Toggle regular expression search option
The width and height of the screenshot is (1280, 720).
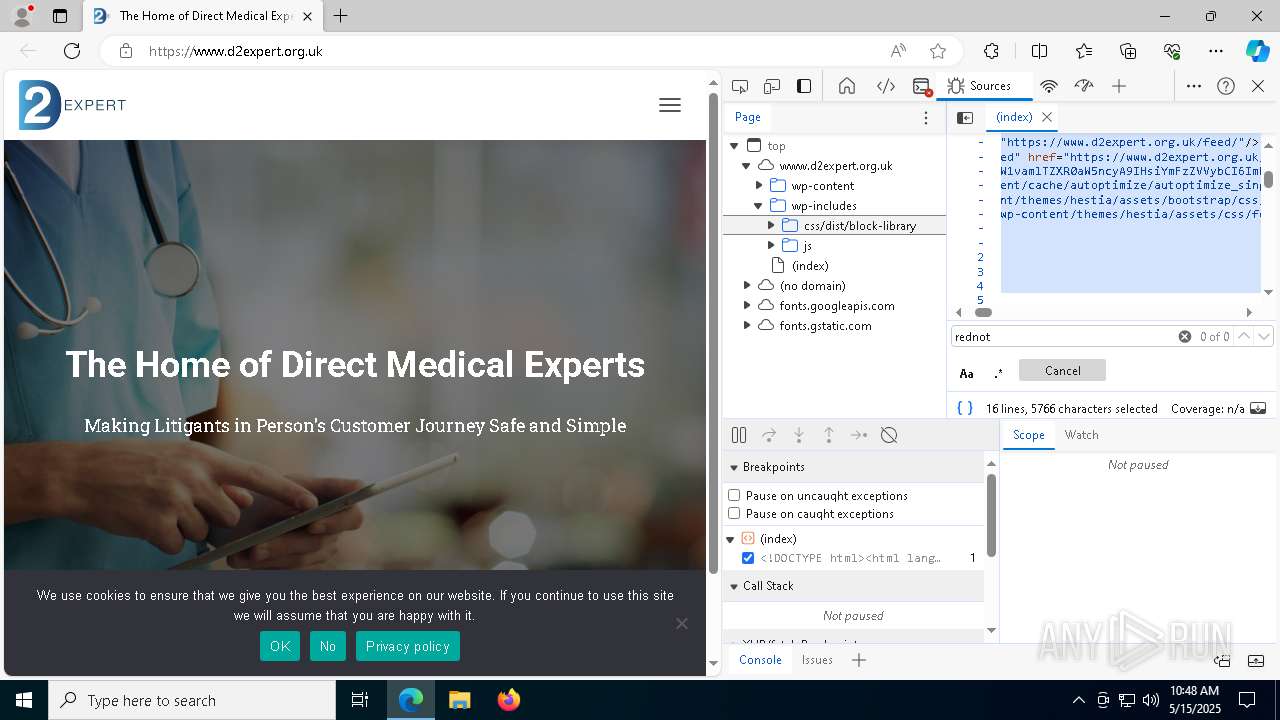click(998, 373)
